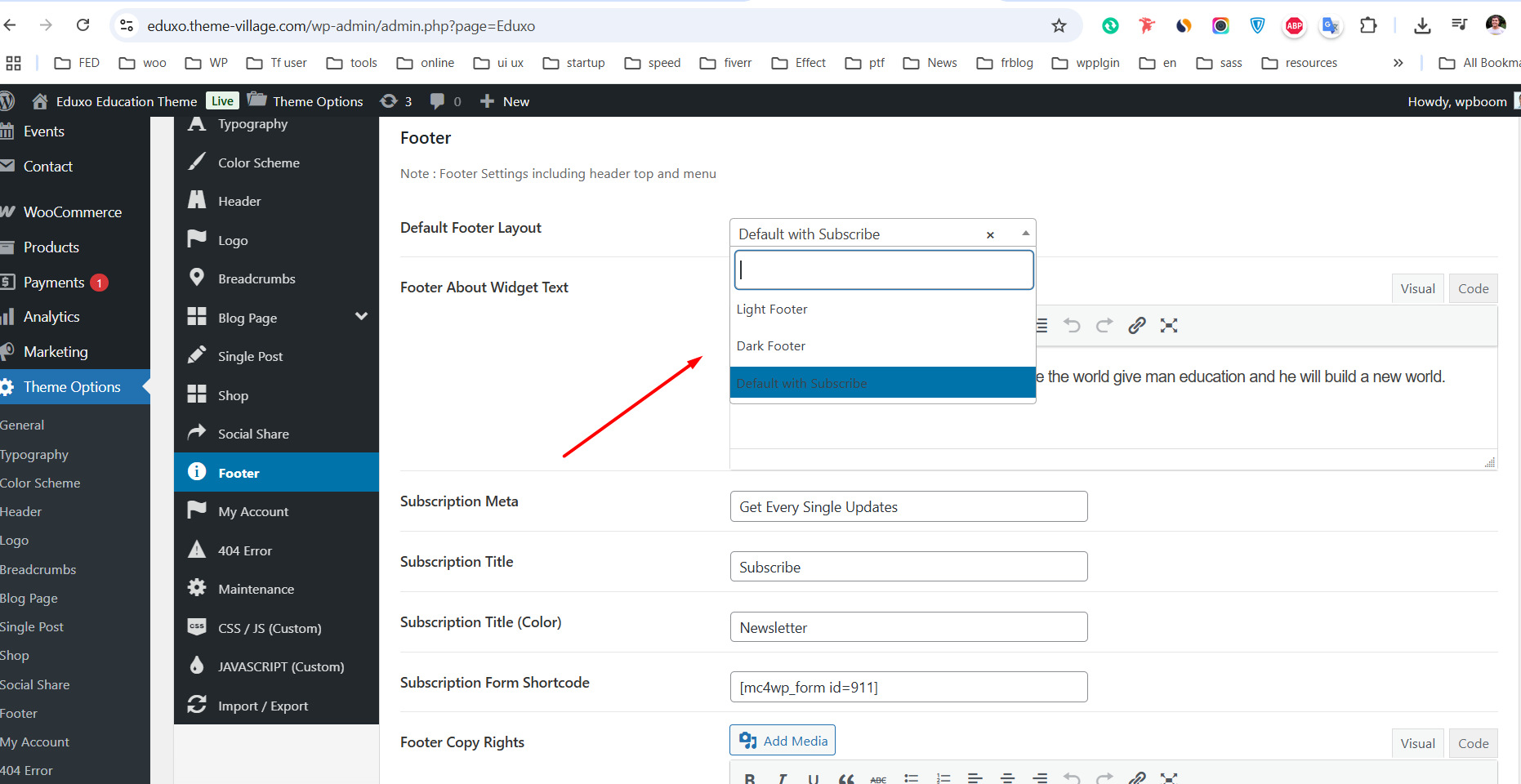
Task: Click the insert link icon in editor
Action: tap(1136, 326)
